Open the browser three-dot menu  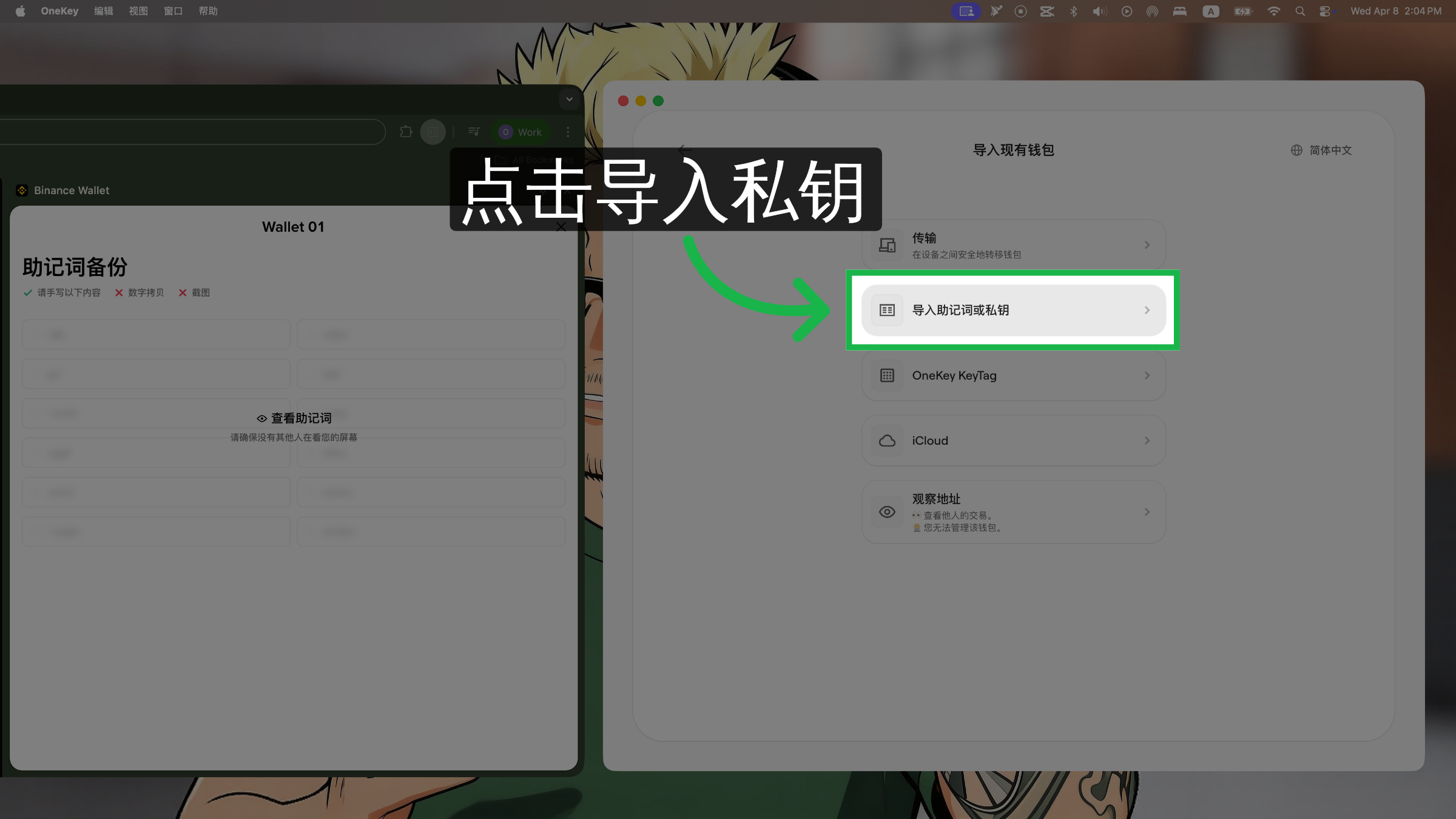coord(568,132)
